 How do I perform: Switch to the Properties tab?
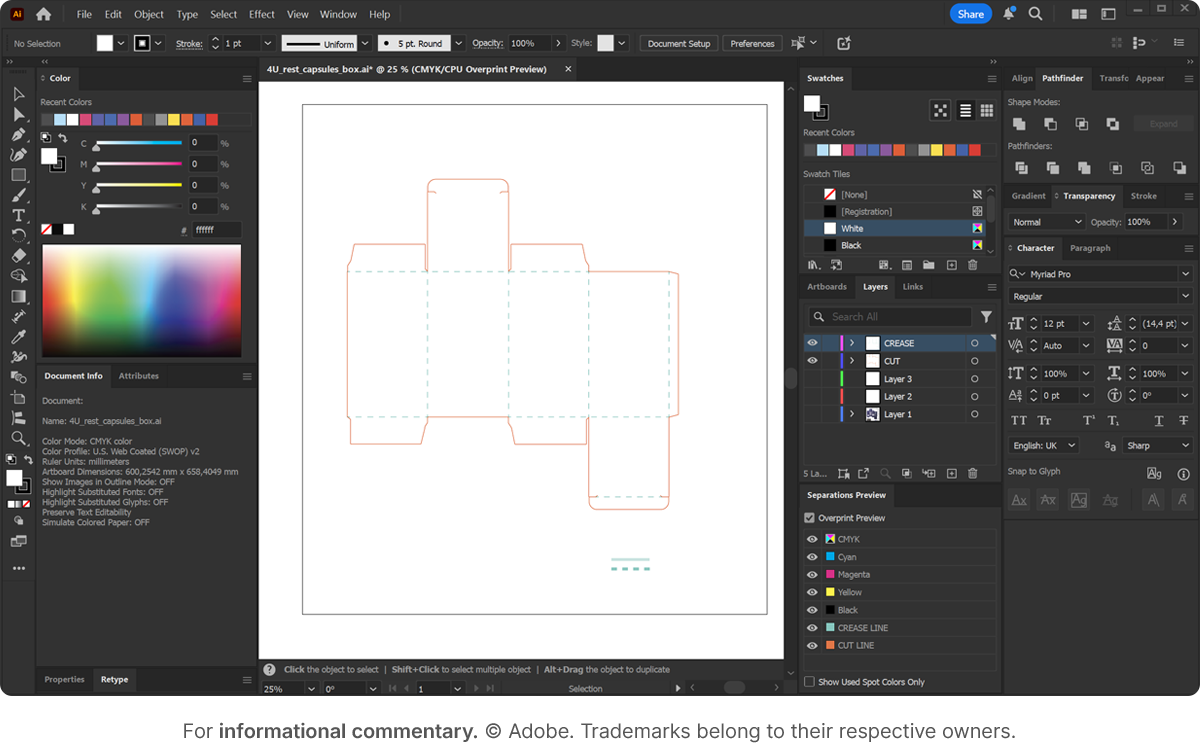tap(65, 680)
